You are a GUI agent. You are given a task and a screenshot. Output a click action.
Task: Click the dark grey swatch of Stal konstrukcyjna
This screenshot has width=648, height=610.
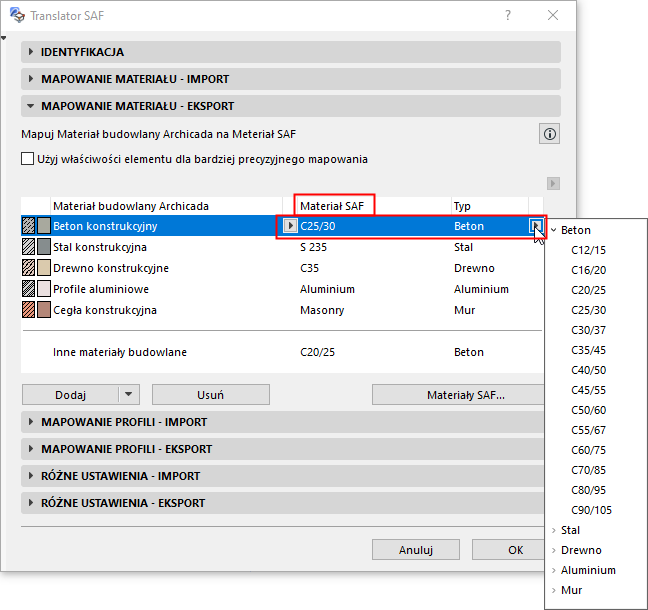(44, 247)
